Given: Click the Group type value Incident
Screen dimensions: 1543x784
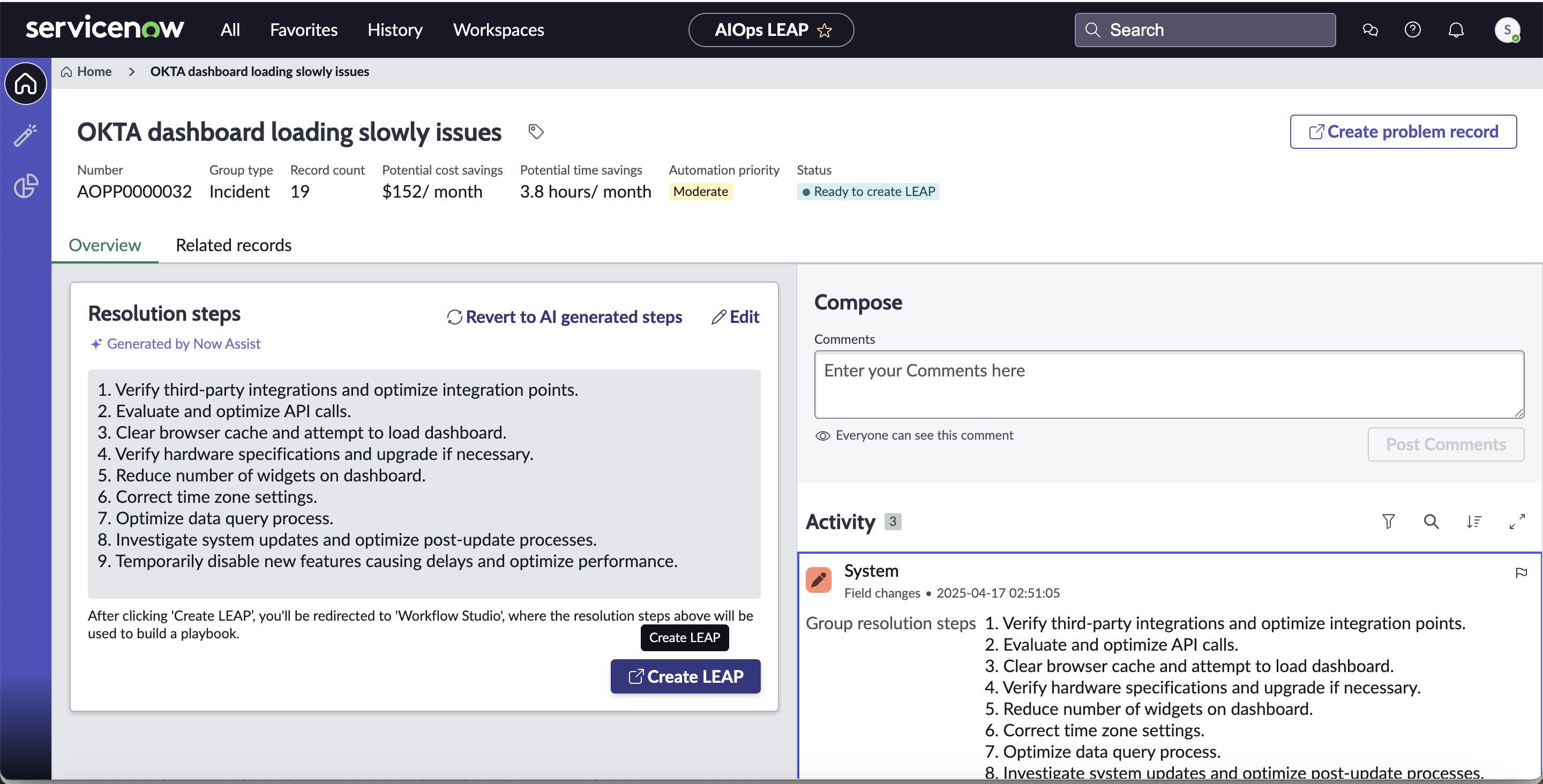Looking at the screenshot, I should (x=239, y=191).
